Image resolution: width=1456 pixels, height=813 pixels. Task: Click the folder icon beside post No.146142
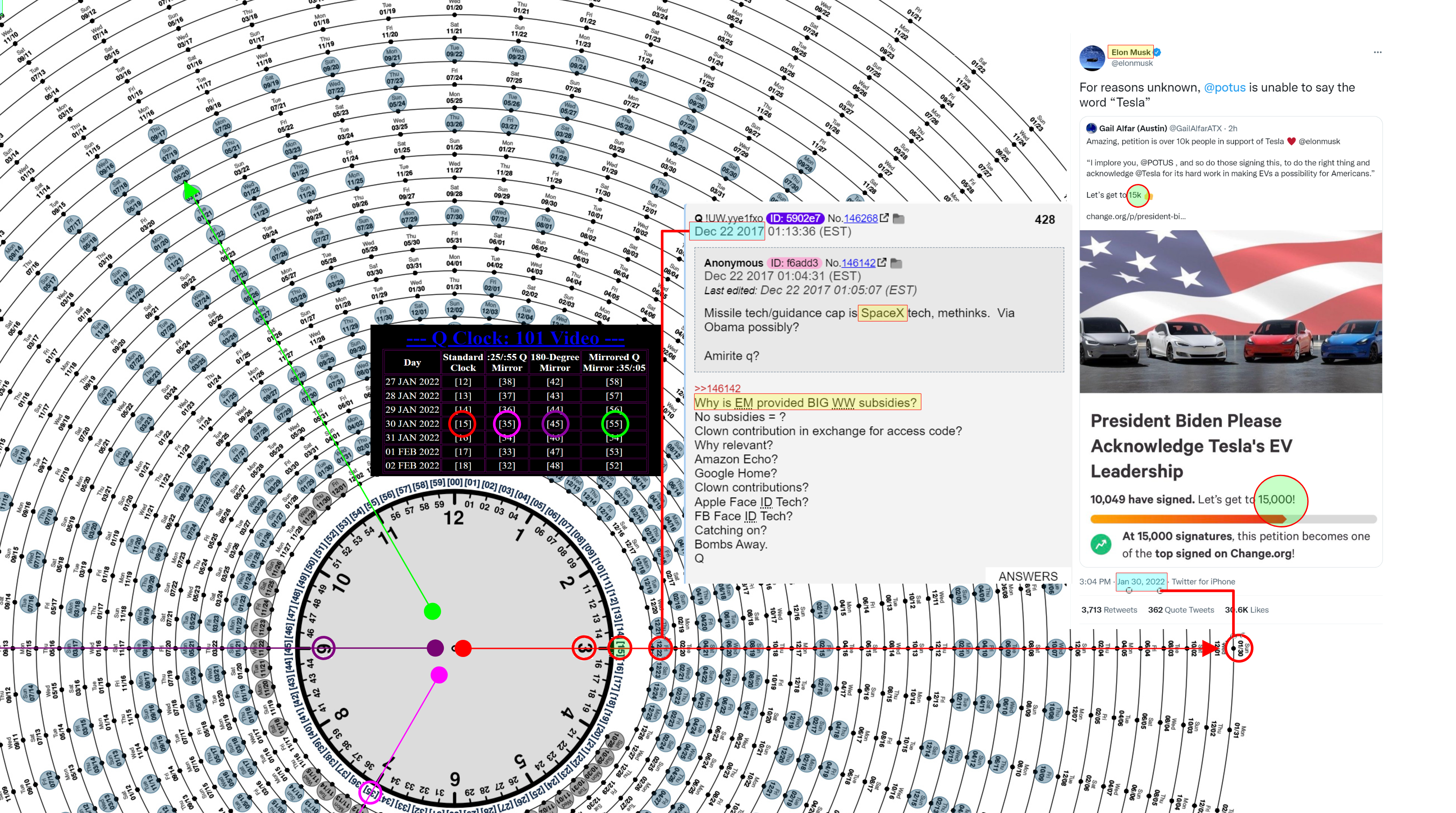click(896, 263)
